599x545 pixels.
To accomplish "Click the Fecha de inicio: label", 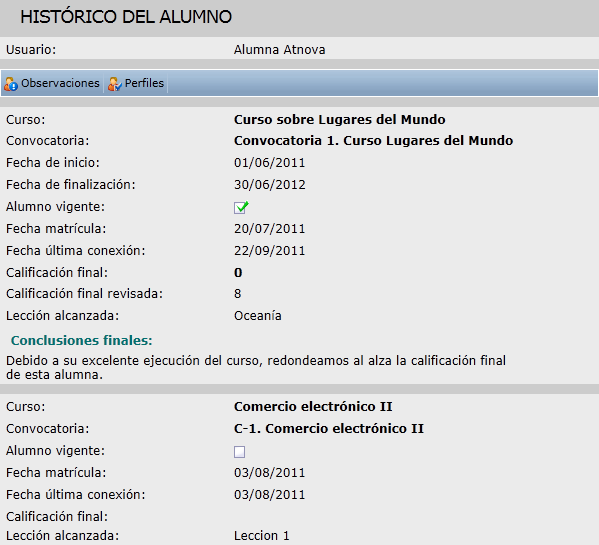I will point(53,163).
